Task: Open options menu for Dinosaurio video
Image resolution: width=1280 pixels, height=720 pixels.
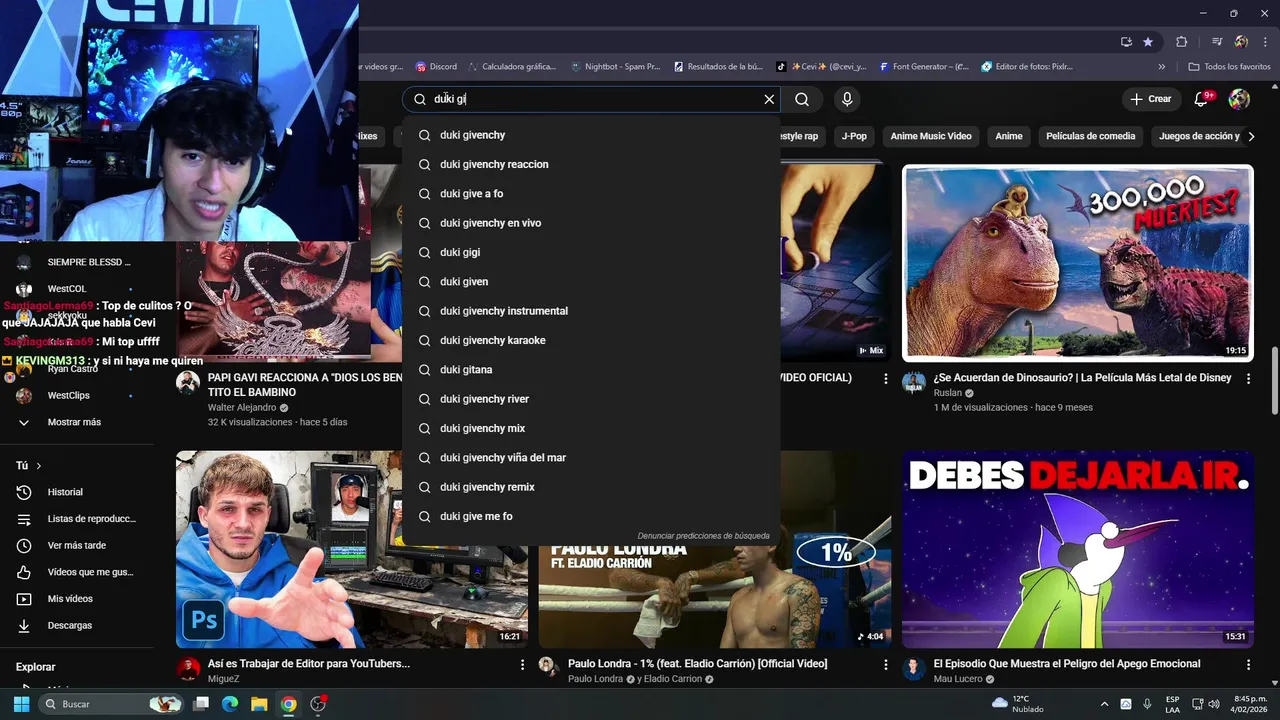Action: pos(1248,378)
